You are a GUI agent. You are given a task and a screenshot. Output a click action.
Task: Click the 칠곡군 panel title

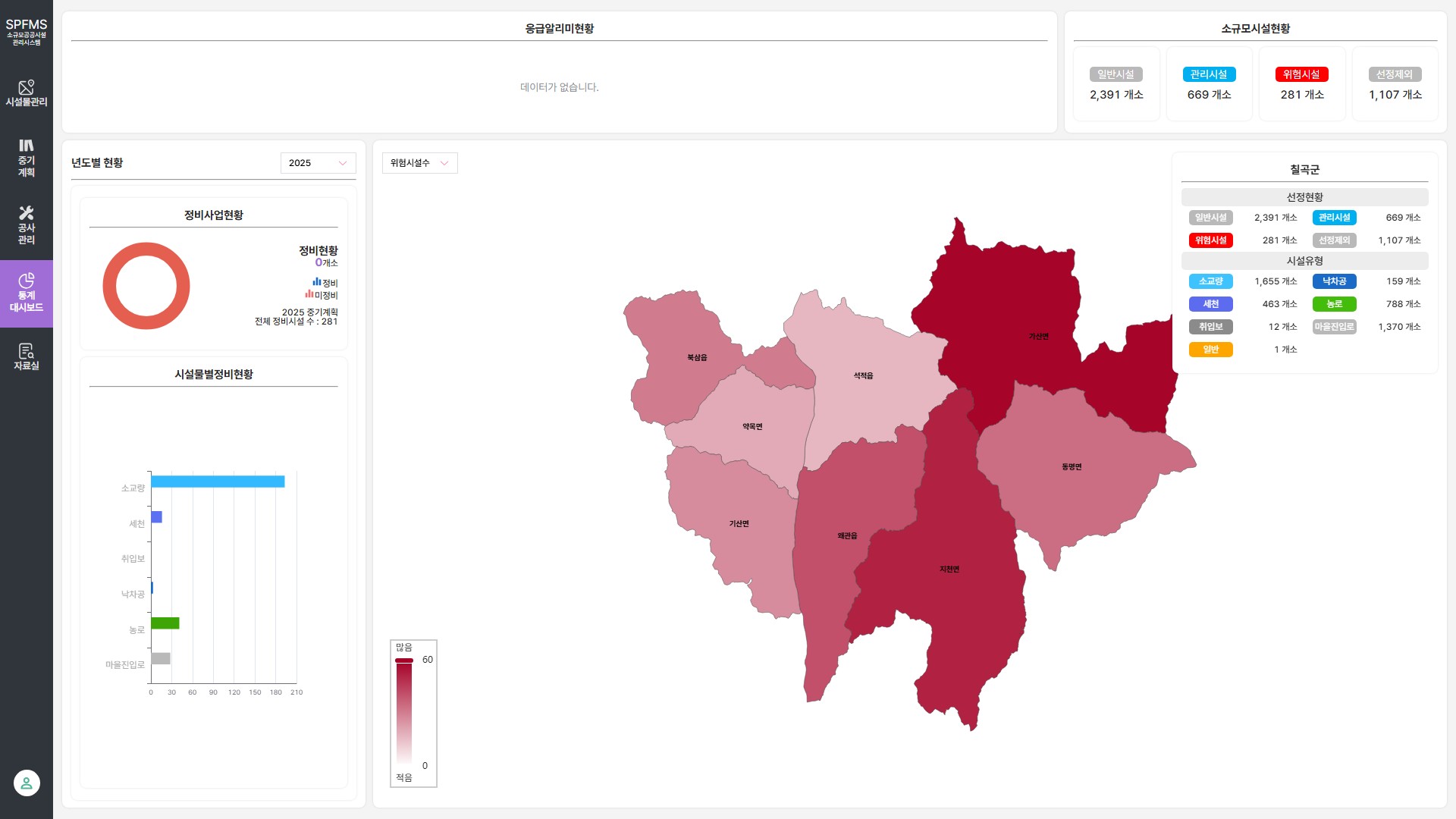tap(1304, 170)
